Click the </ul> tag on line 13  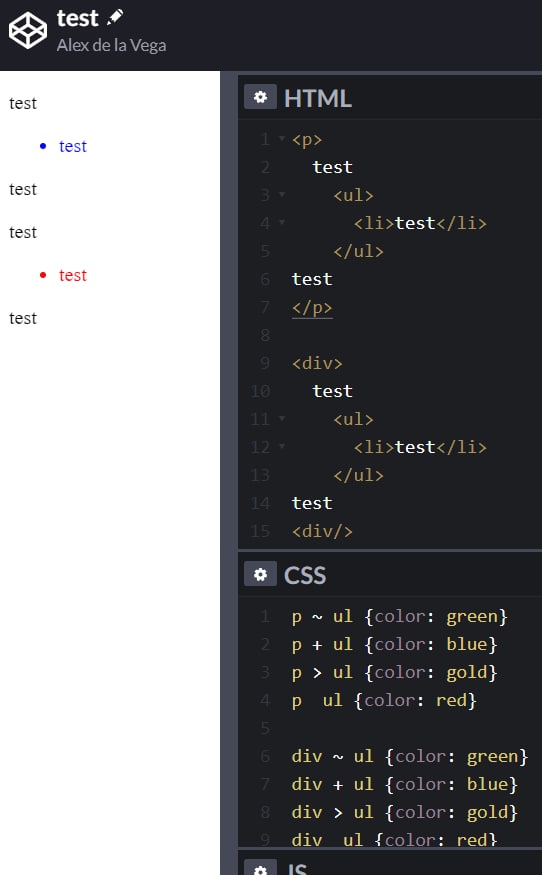(358, 475)
